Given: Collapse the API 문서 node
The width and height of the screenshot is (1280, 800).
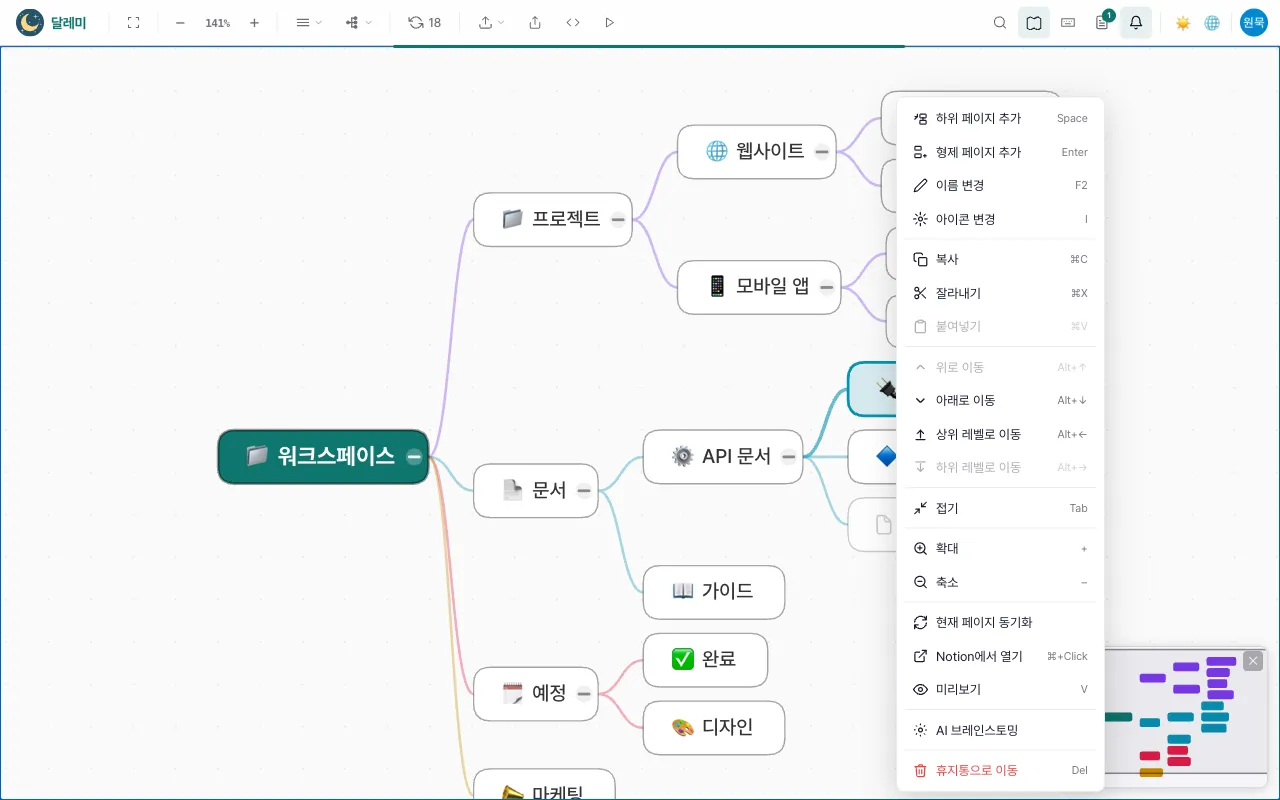Looking at the screenshot, I should (789, 457).
